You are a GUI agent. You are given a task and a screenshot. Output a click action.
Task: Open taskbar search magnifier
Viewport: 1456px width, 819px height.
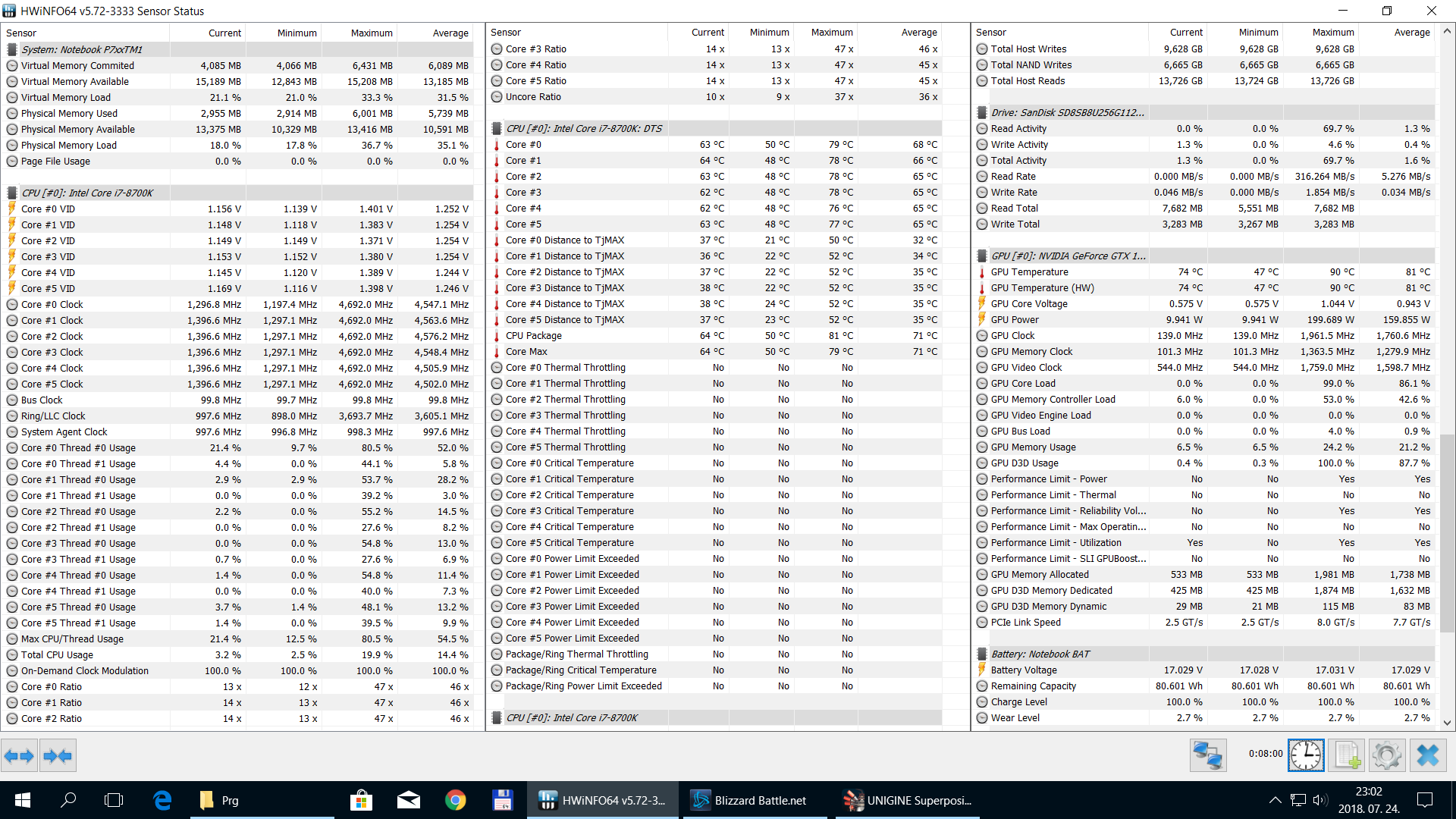pyautogui.click(x=68, y=800)
